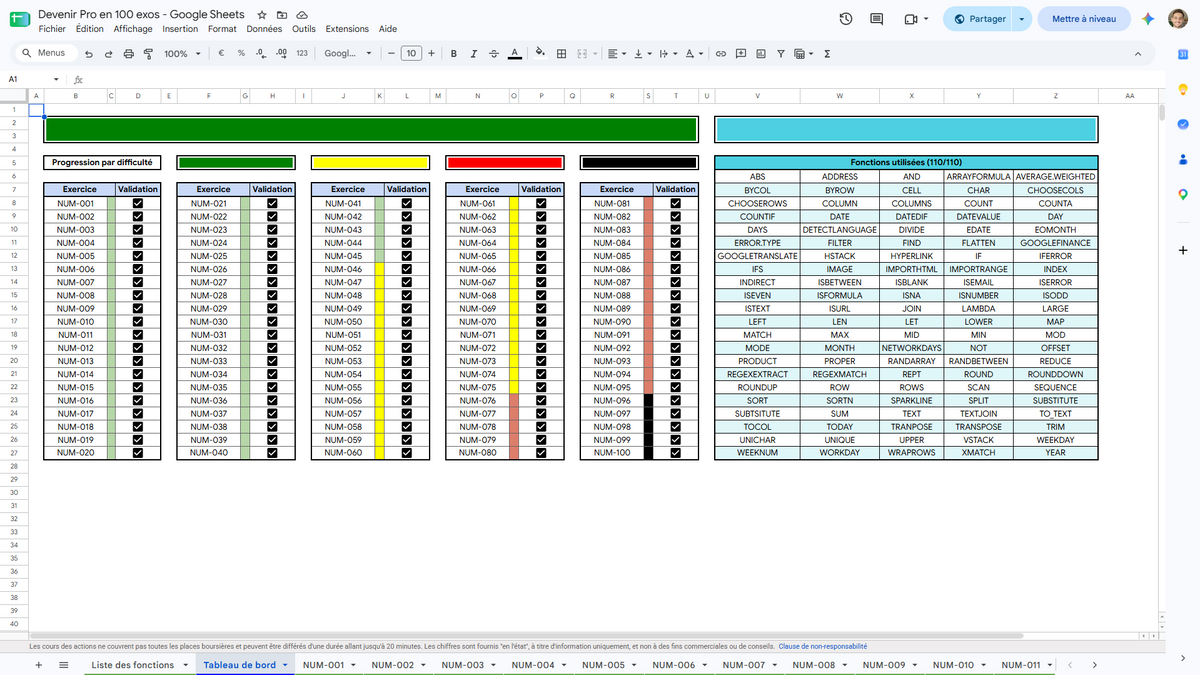Open the Extensions menu
The height and width of the screenshot is (675, 1200).
pos(347,29)
